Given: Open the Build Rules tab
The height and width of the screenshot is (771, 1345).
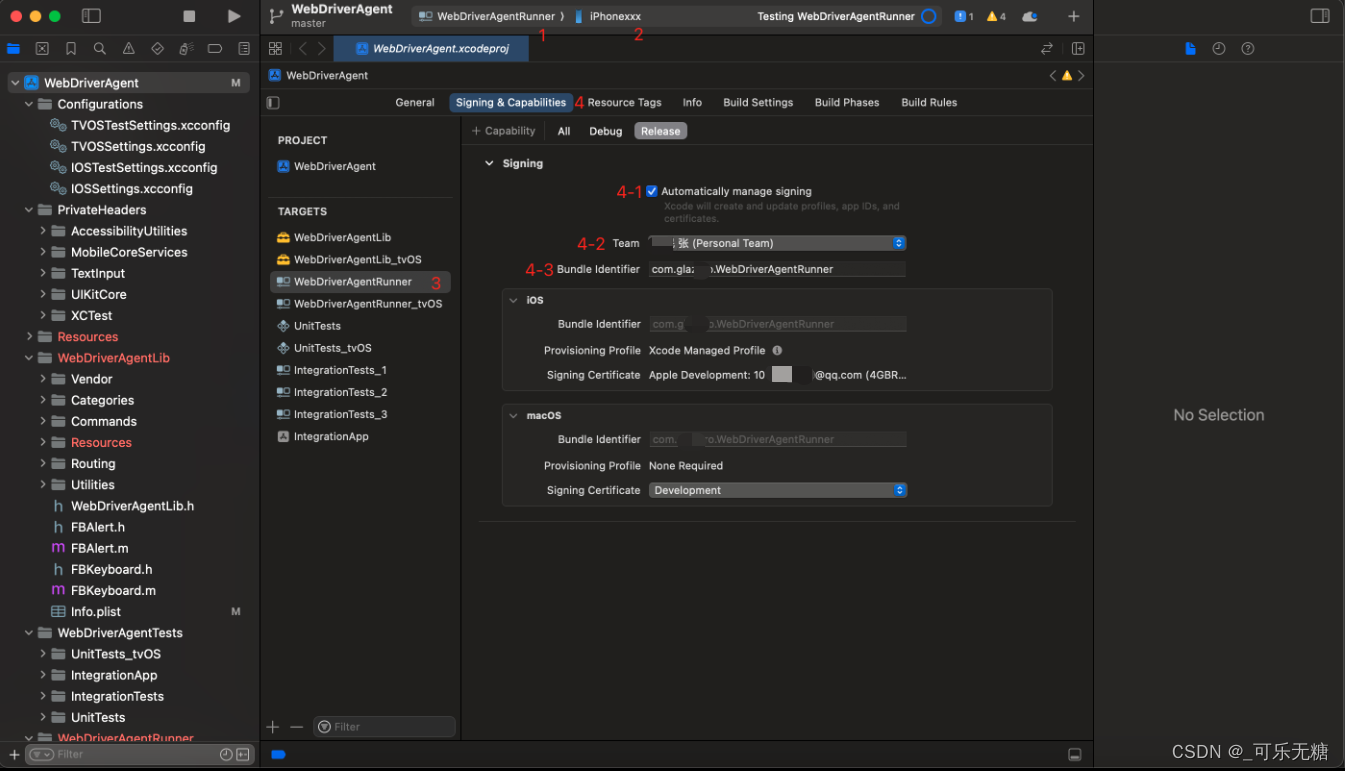Looking at the screenshot, I should pyautogui.click(x=929, y=102).
